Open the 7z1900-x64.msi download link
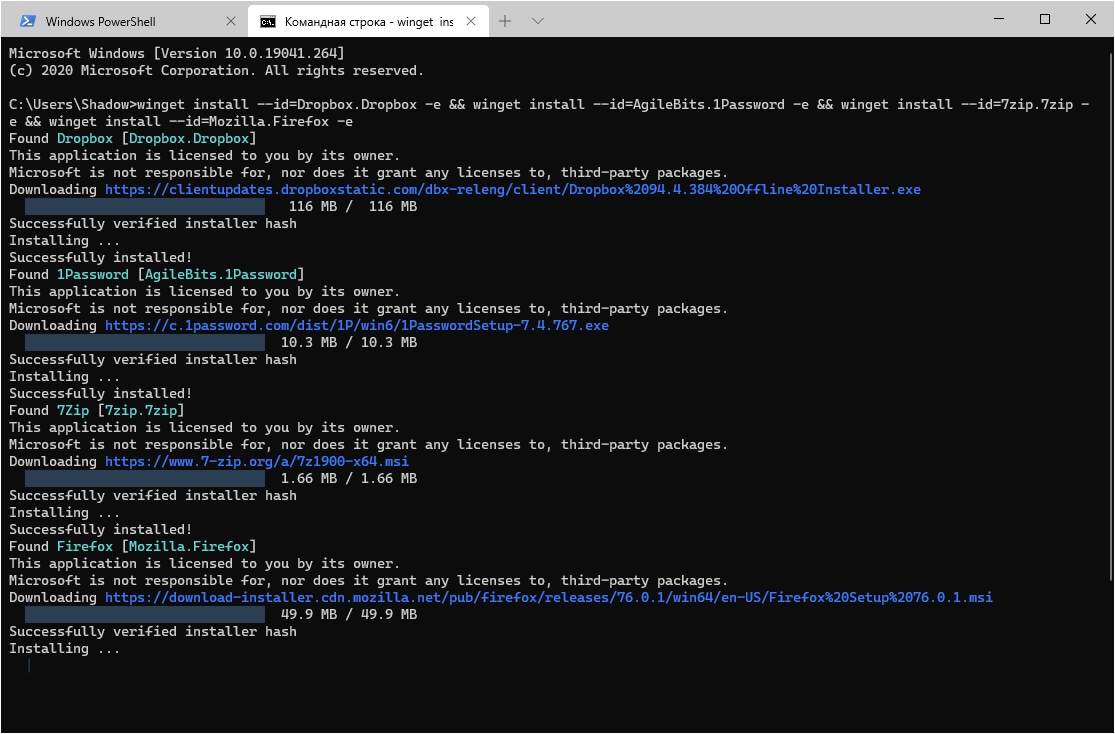The height and width of the screenshot is (734, 1115). pos(260,461)
